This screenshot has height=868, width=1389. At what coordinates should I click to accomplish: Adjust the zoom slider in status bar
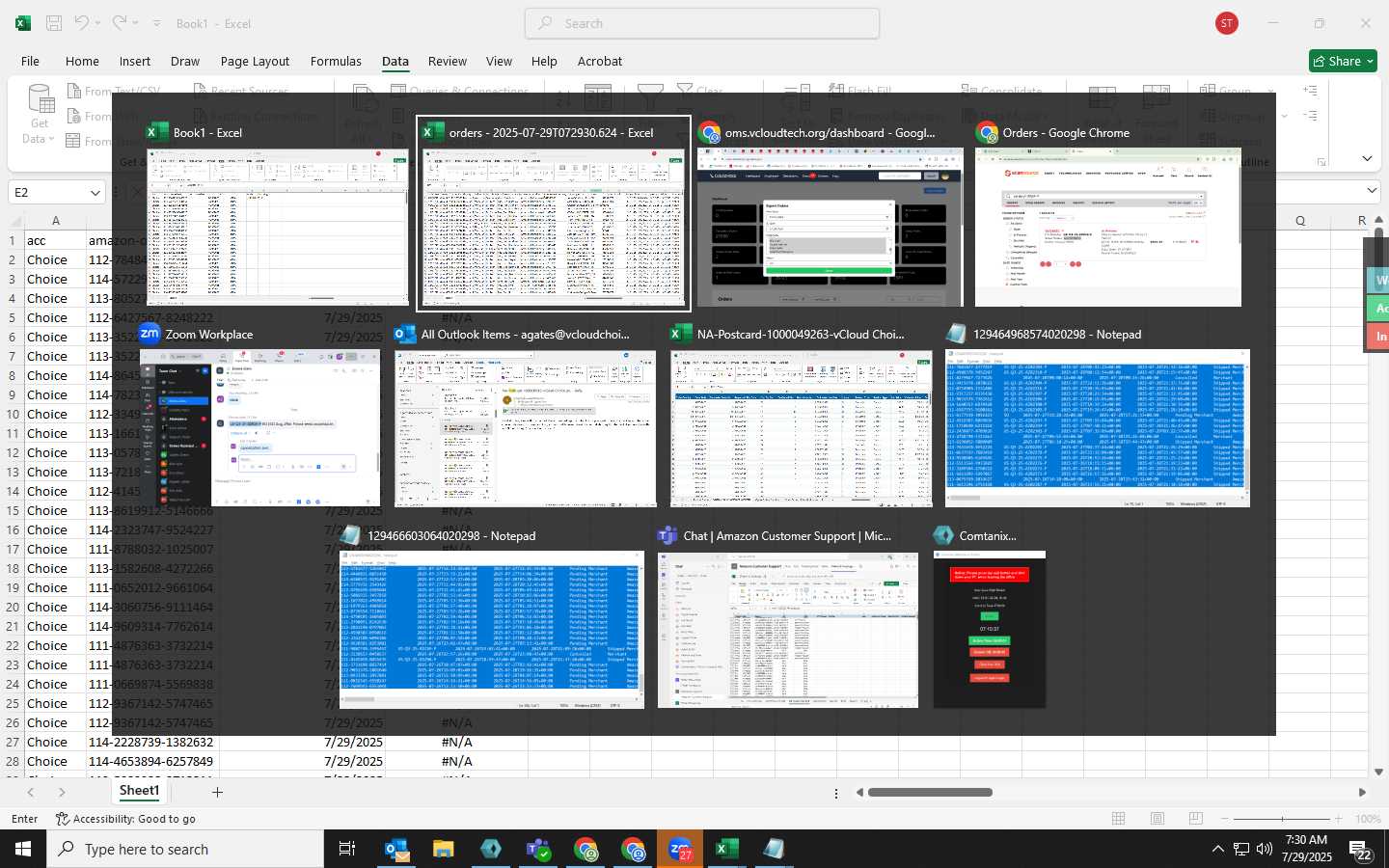pyautogui.click(x=1281, y=819)
